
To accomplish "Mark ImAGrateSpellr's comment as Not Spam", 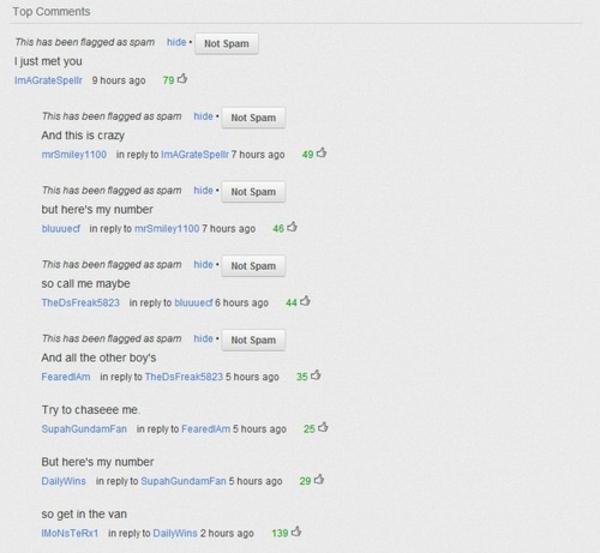I will (227, 44).
